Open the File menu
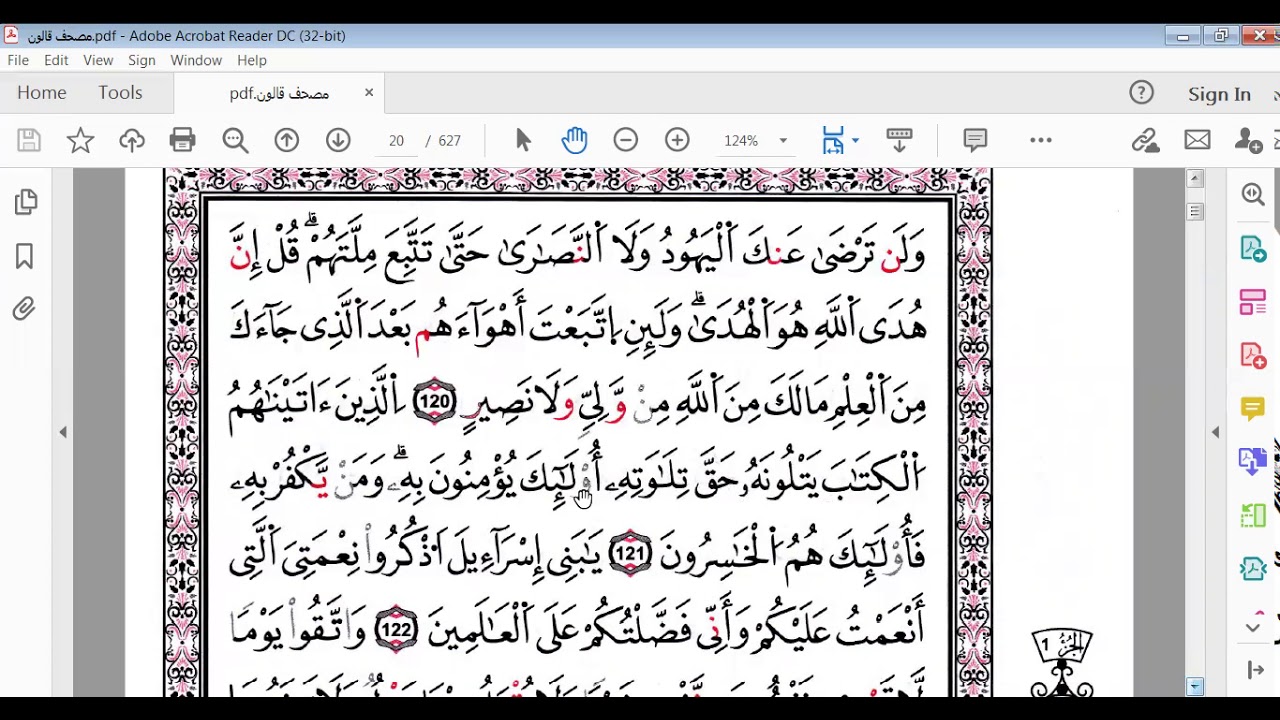Screen dimensions: 1280x720 (18, 60)
